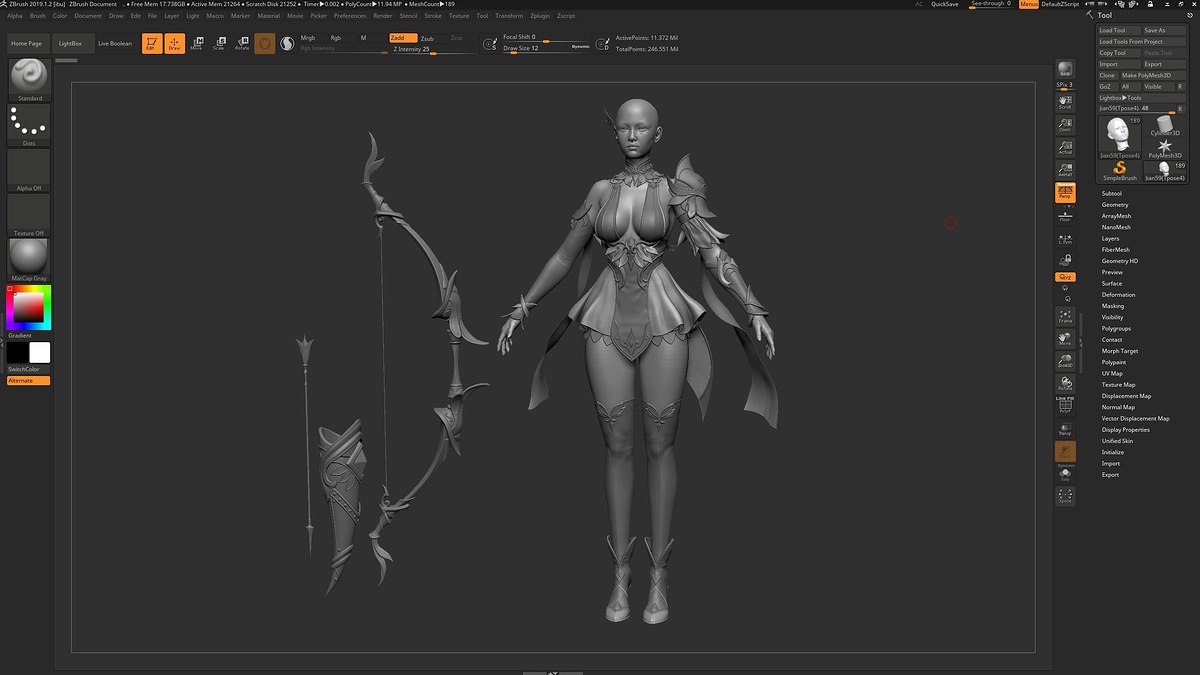The image size is (1200, 675).
Task: Expand the ArrayMesh section
Action: pos(1116,215)
